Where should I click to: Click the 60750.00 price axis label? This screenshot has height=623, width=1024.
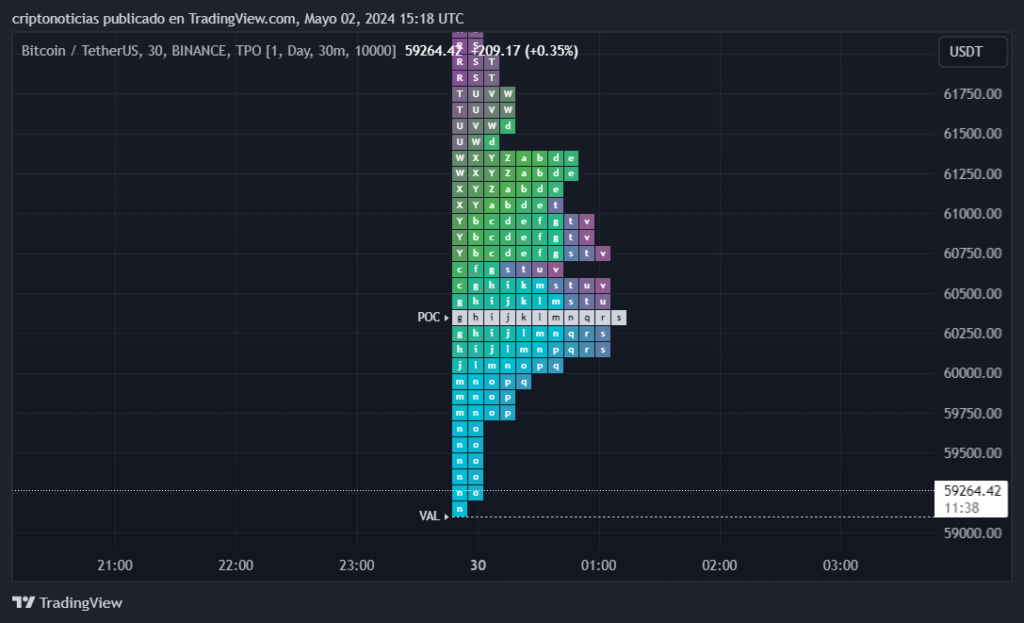click(x=972, y=253)
